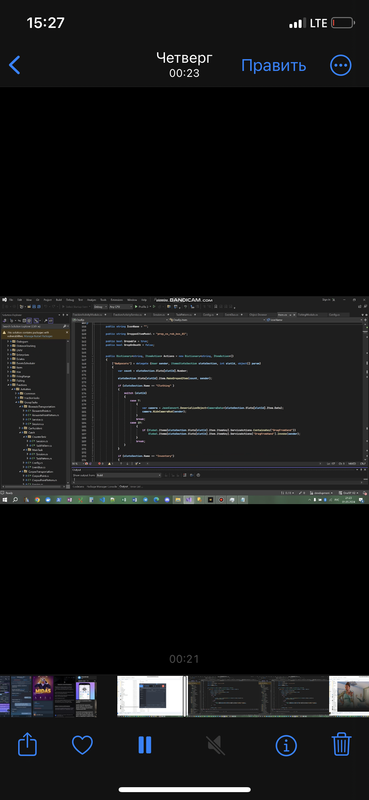Screen dimensions: 369x800
Task: Unmute the video with the speaker icon
Action: (215, 745)
